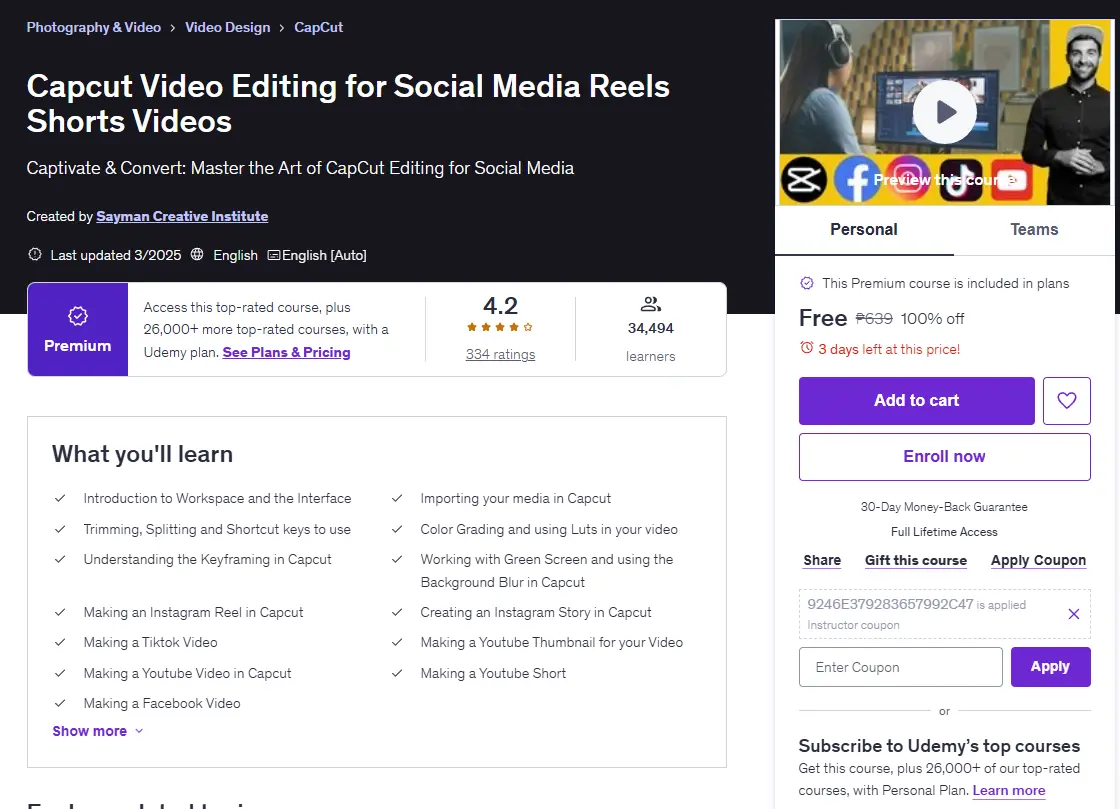The height and width of the screenshot is (809, 1120).
Task: Click the Enroll now button
Action: 944,456
